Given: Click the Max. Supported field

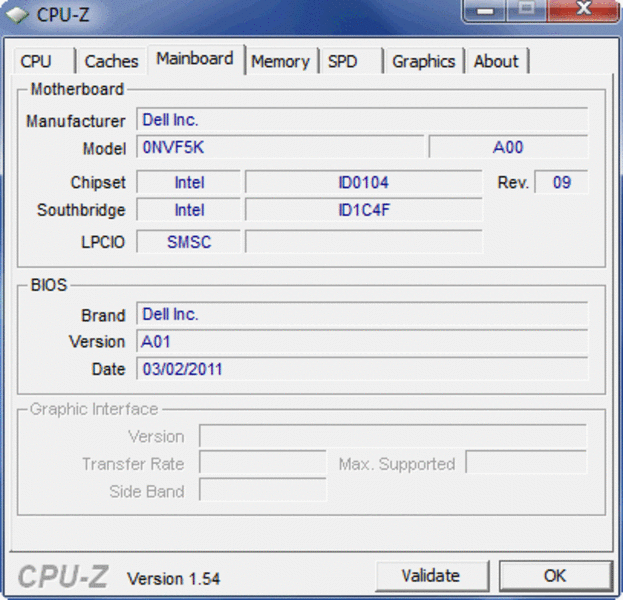Looking at the screenshot, I should 526,463.
